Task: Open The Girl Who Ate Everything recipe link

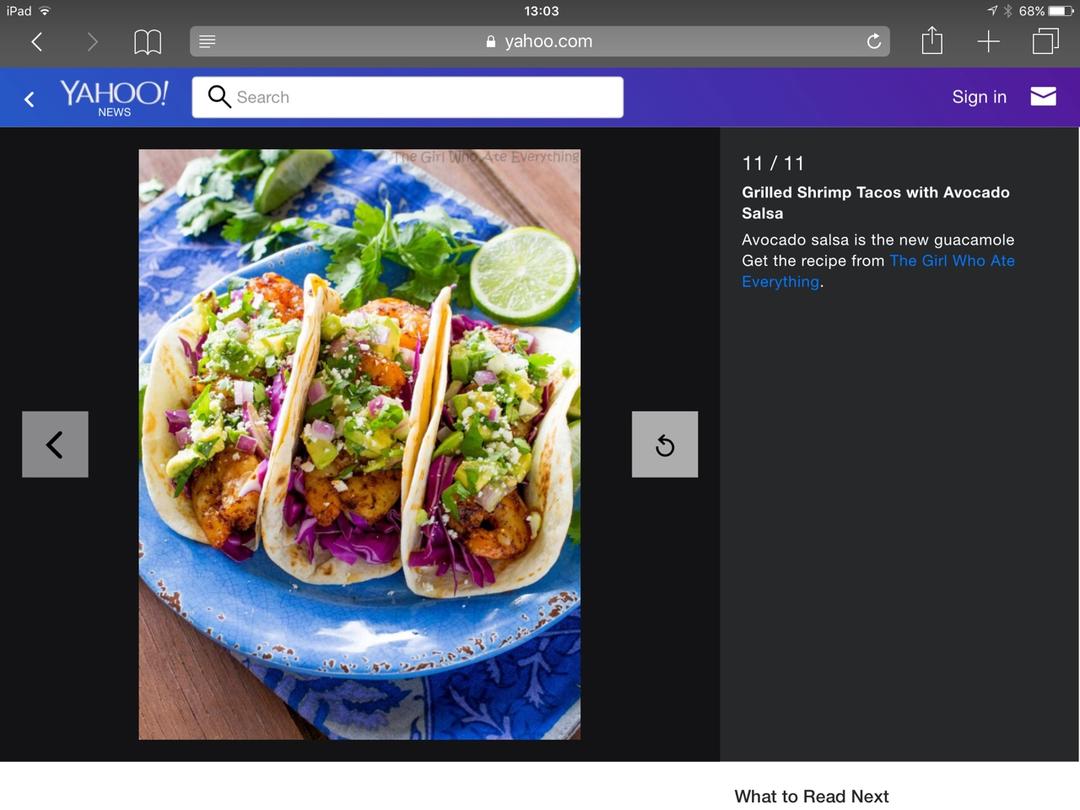Action: coord(951,261)
